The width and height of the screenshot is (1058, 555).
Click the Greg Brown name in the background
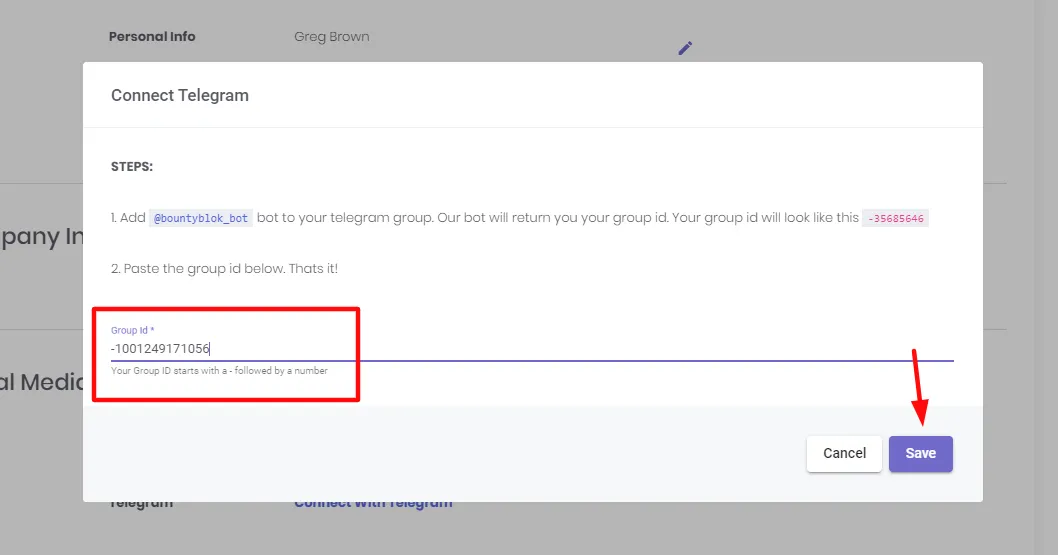click(x=331, y=37)
